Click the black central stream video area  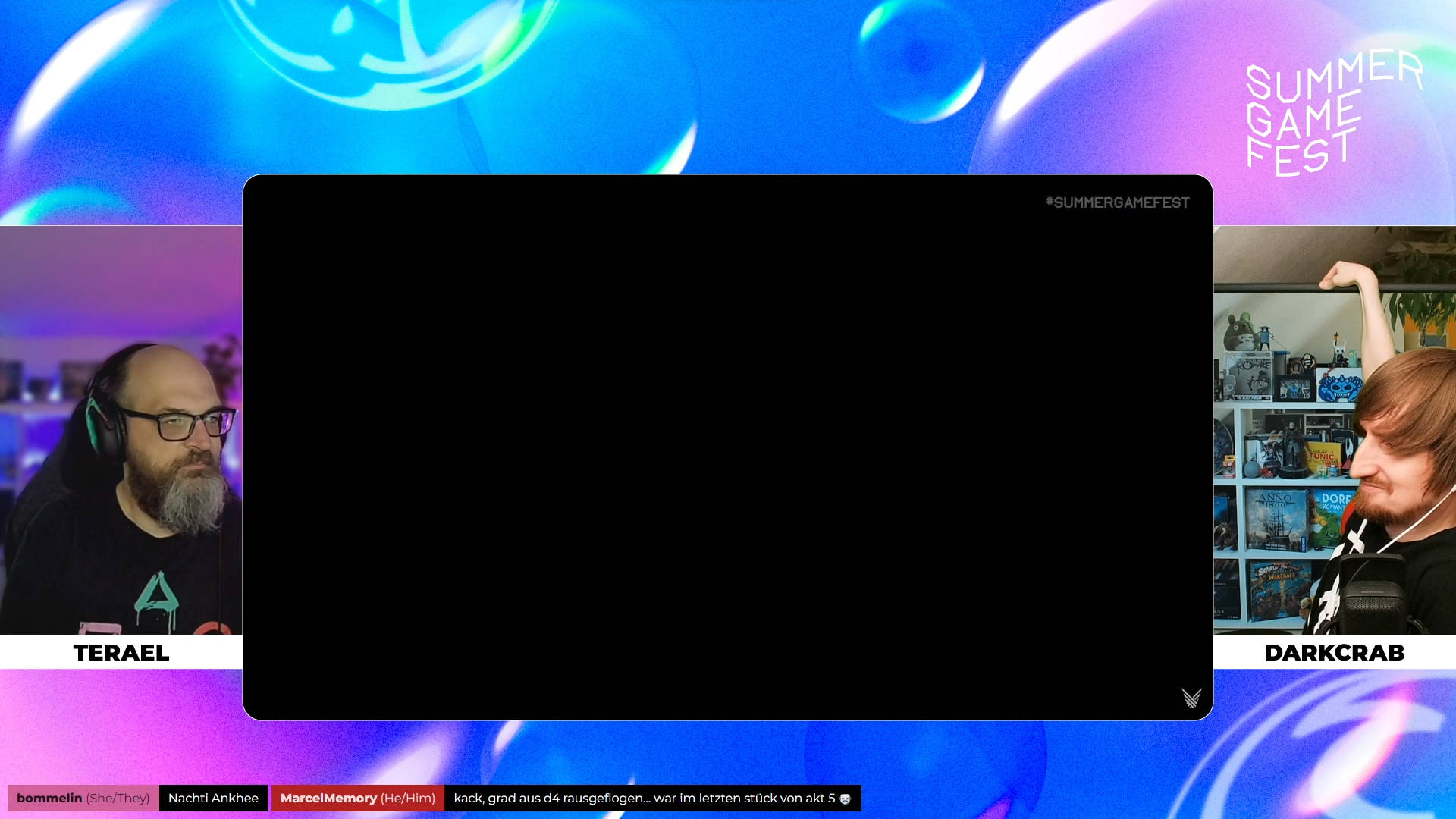coord(728,447)
